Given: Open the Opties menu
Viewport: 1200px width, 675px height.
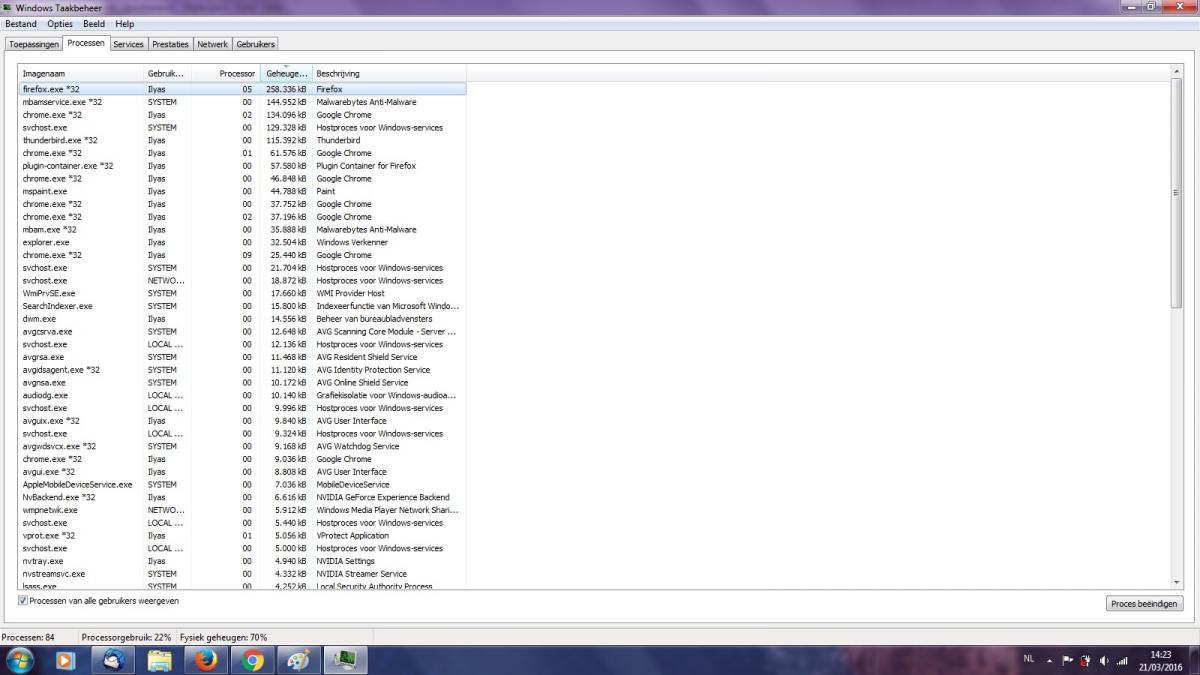Looking at the screenshot, I should (60, 24).
